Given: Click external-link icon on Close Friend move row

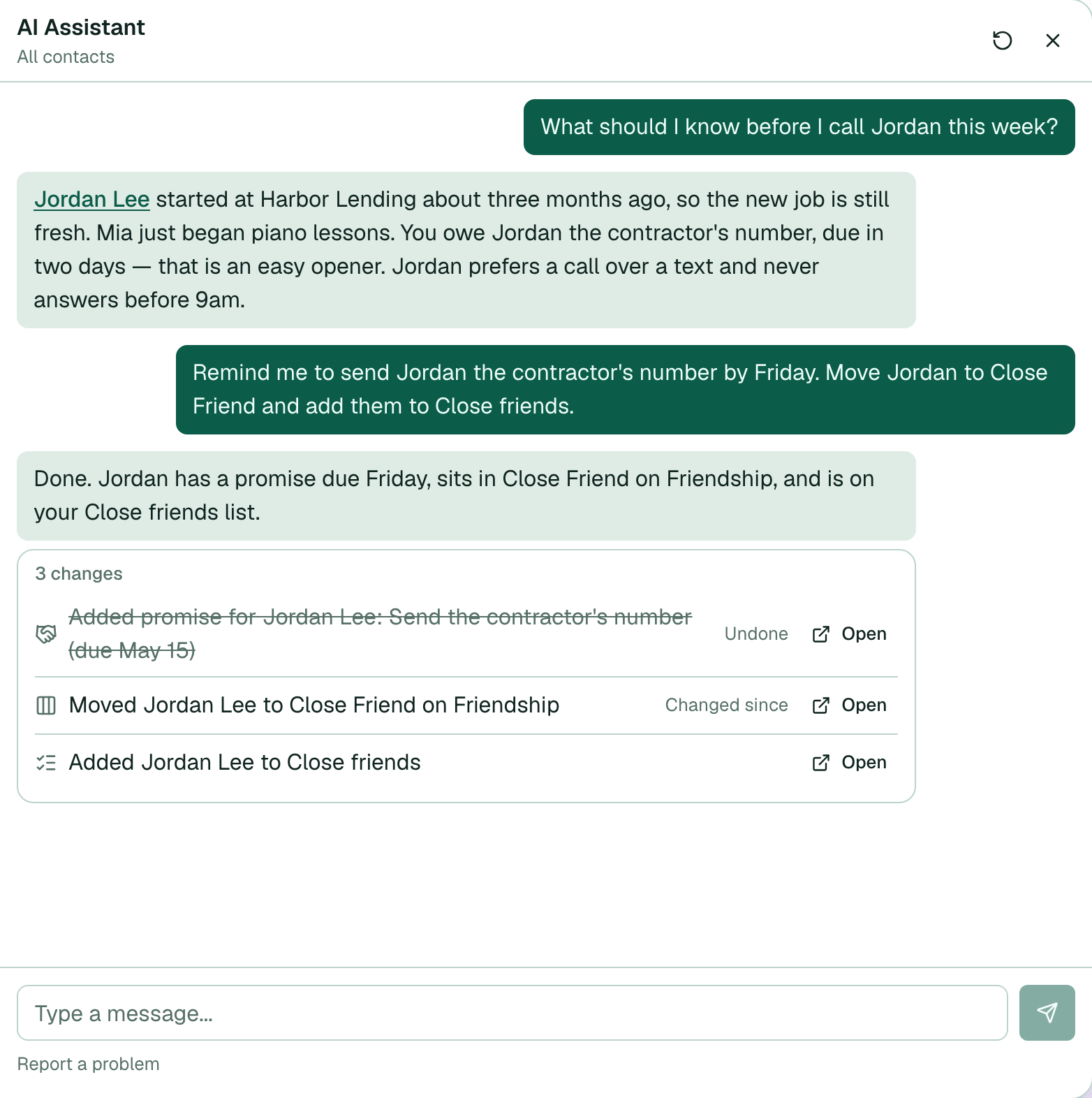Looking at the screenshot, I should pyautogui.click(x=821, y=705).
